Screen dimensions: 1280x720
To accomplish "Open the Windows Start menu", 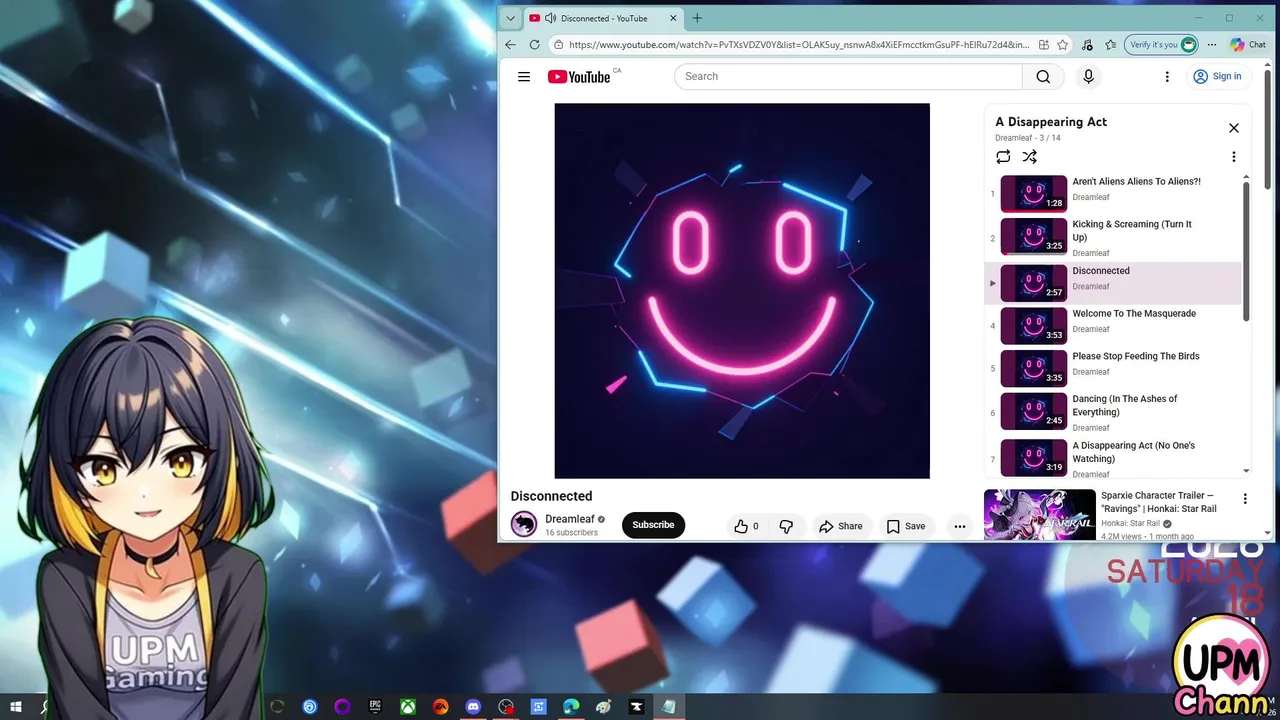I will pos(16,707).
